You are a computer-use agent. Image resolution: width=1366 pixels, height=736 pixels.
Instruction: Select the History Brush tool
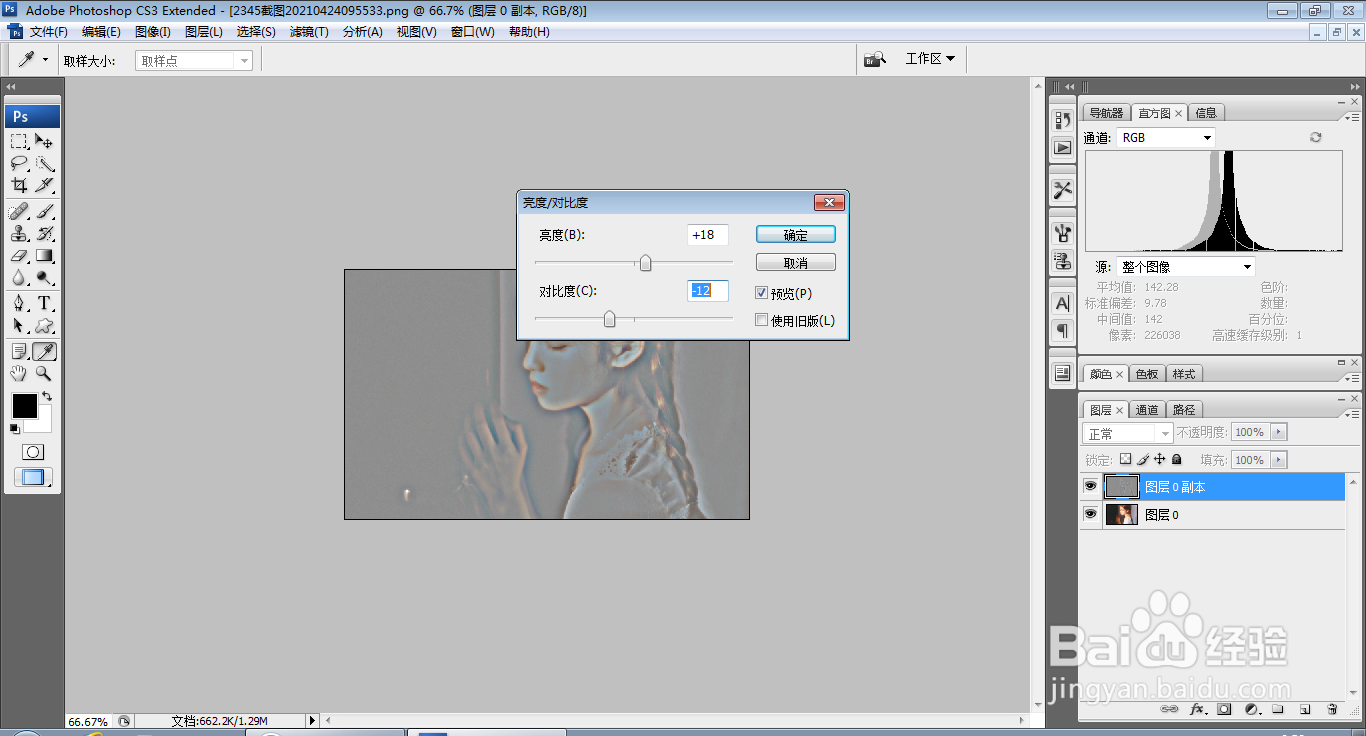[44, 233]
